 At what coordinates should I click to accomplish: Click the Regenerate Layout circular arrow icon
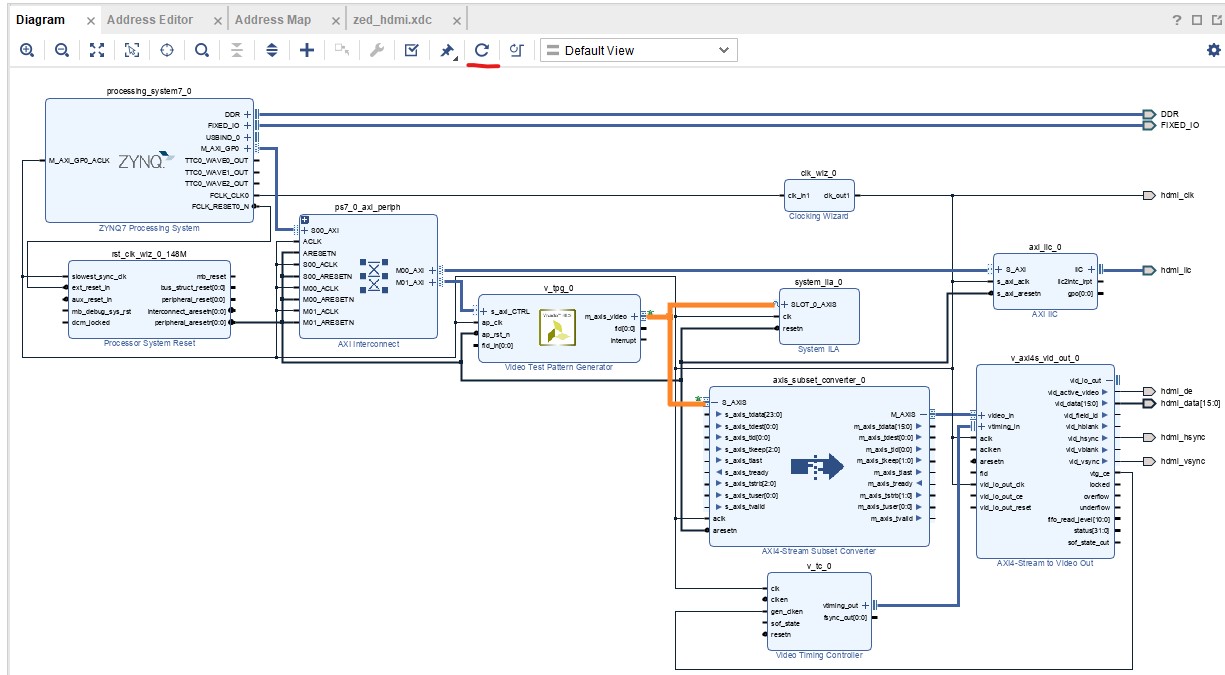click(482, 50)
